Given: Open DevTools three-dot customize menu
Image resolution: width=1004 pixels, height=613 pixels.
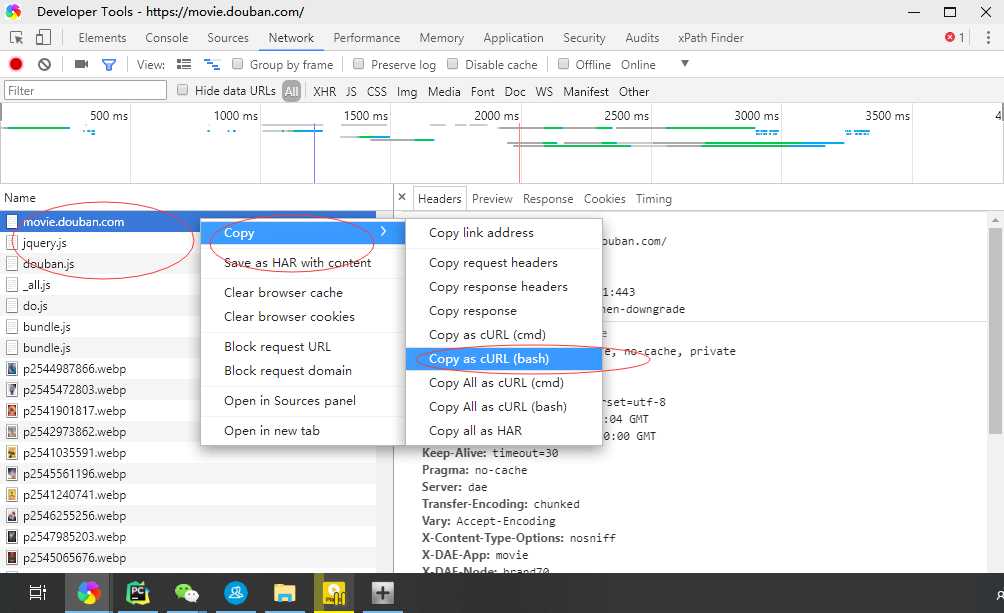Looking at the screenshot, I should [x=988, y=38].
